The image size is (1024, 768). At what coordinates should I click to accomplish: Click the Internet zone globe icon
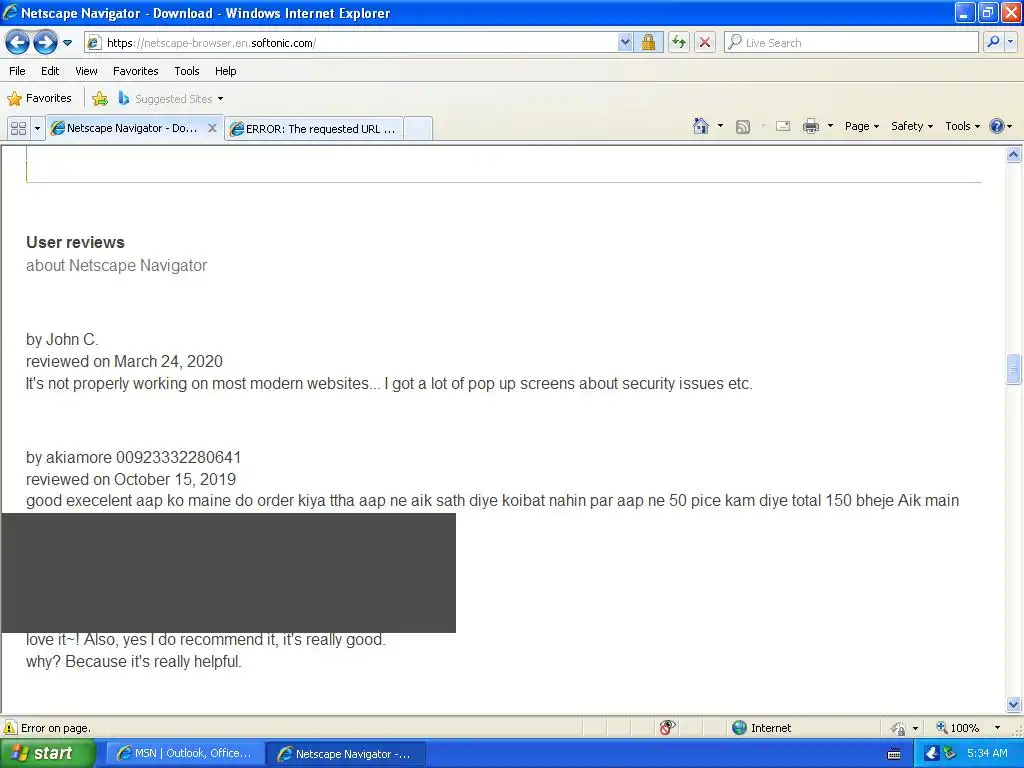point(739,728)
